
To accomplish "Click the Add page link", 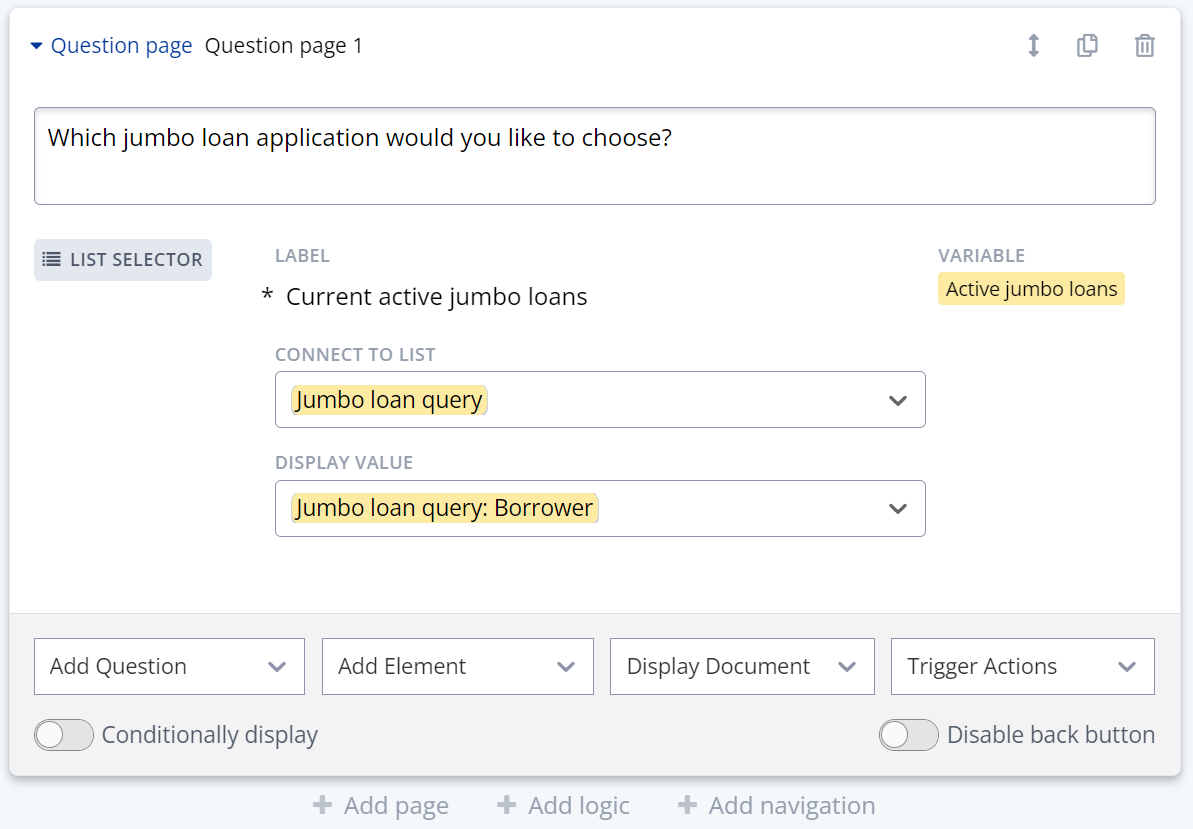I will pyautogui.click(x=381, y=806).
